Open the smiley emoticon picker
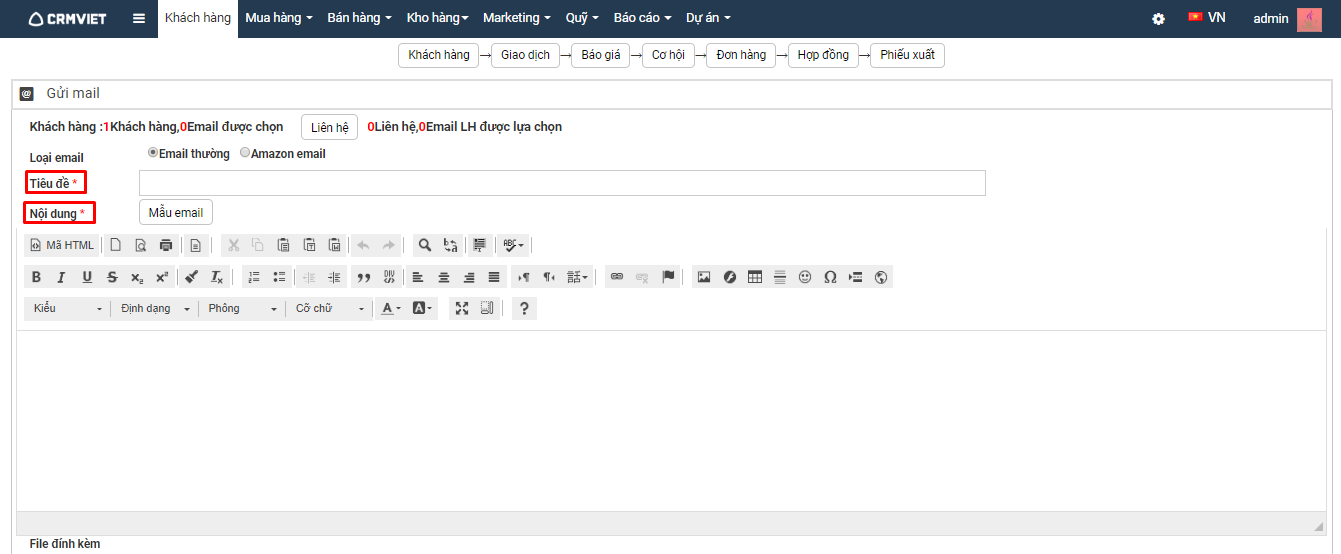 click(805, 277)
